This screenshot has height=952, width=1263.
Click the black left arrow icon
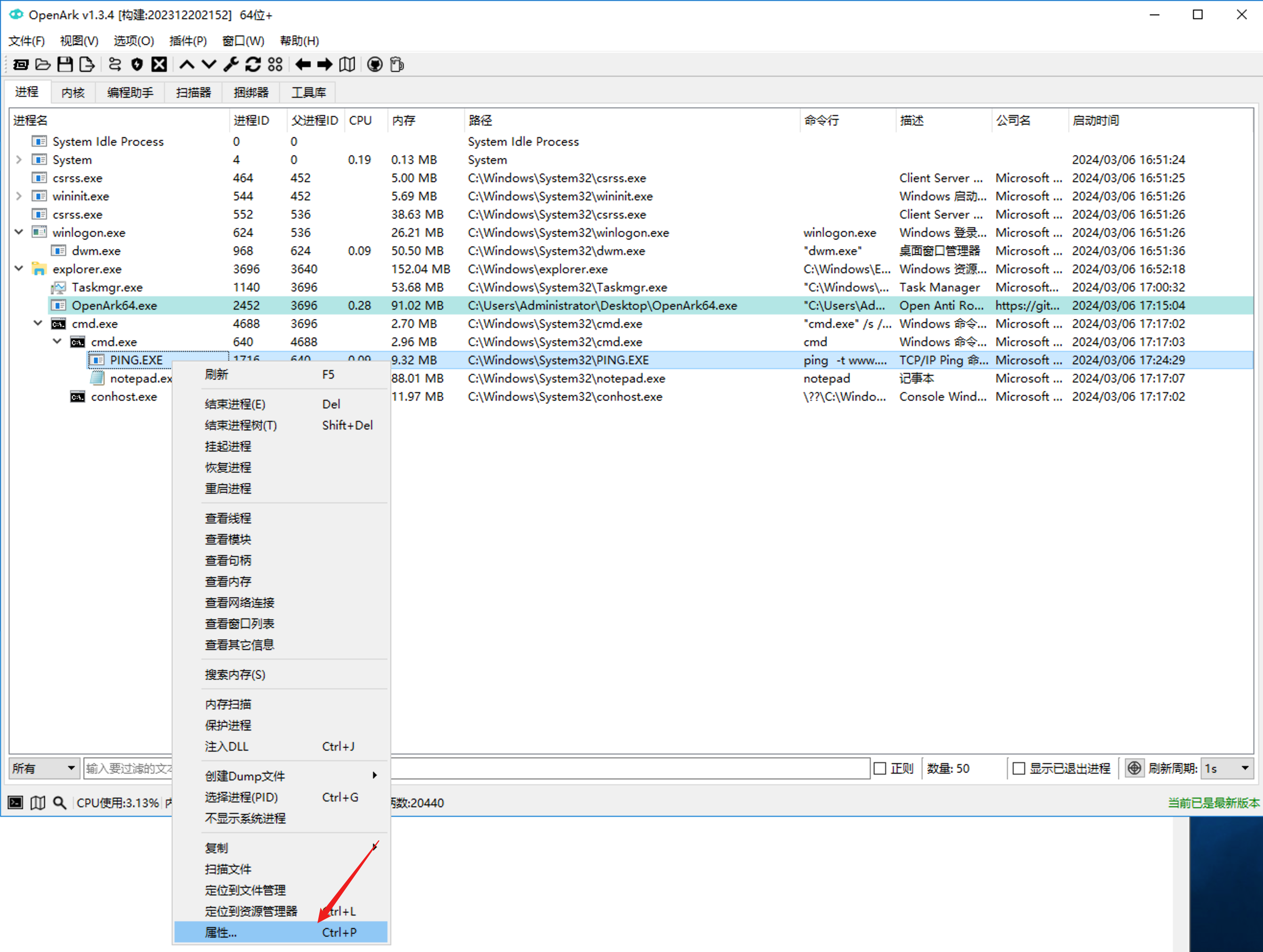[x=303, y=65]
